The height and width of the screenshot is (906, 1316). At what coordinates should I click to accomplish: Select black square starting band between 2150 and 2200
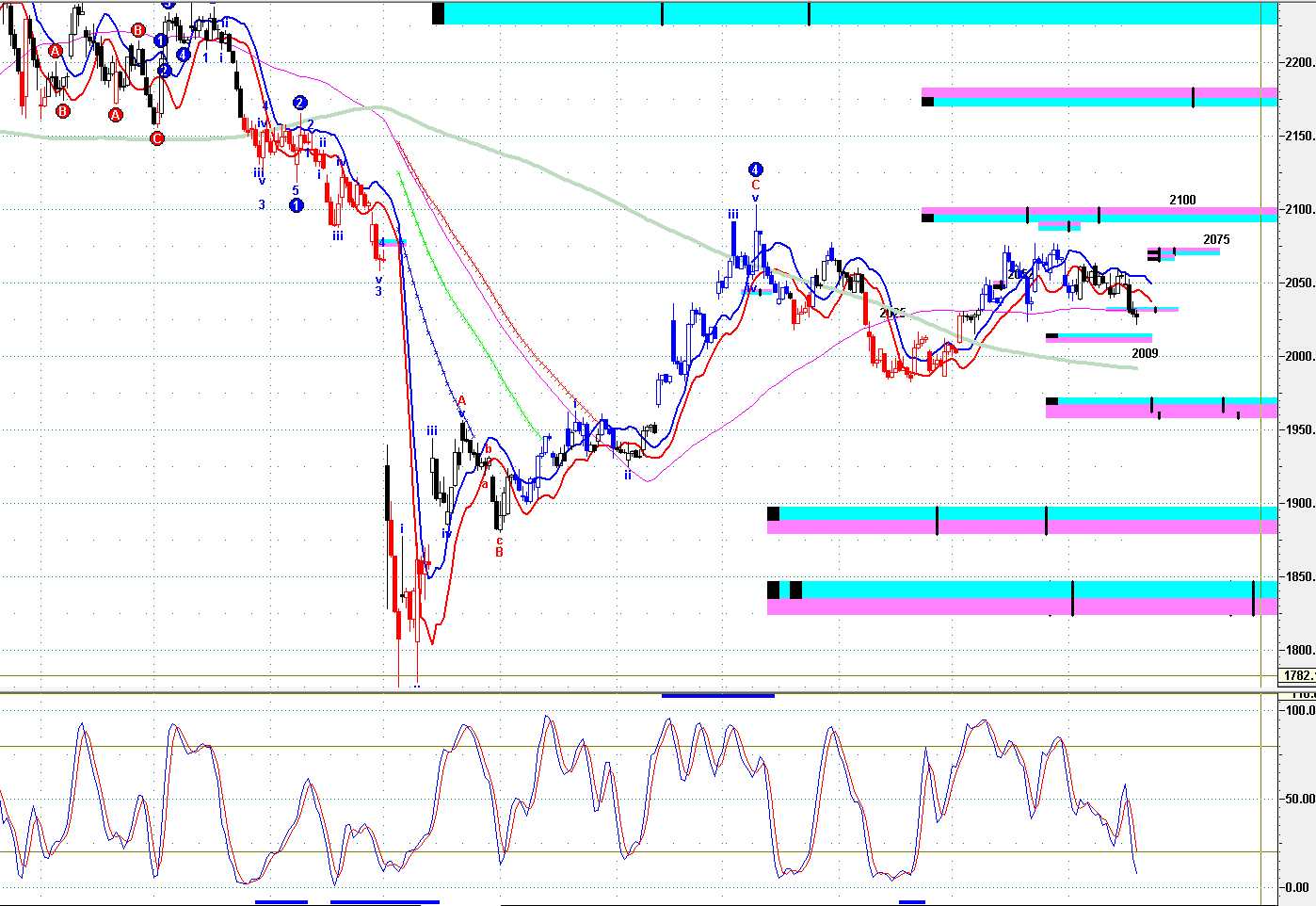[x=927, y=102]
